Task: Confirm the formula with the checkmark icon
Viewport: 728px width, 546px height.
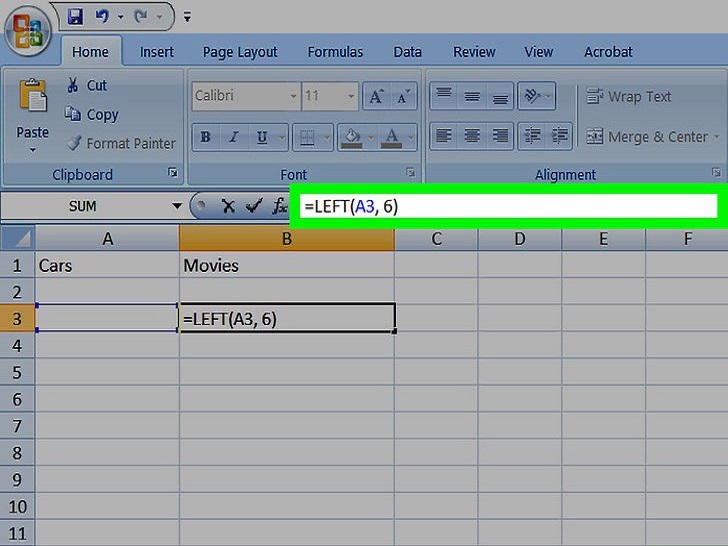Action: tap(253, 207)
